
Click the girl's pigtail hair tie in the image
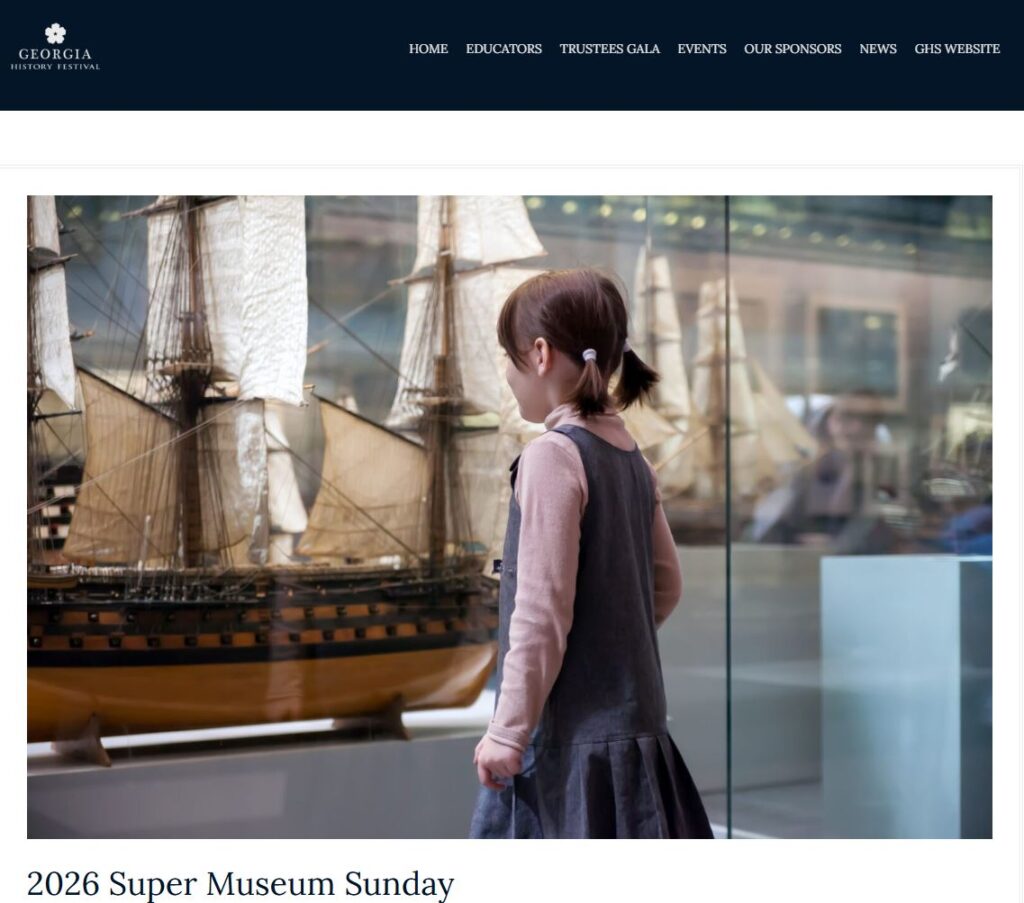[x=589, y=356]
